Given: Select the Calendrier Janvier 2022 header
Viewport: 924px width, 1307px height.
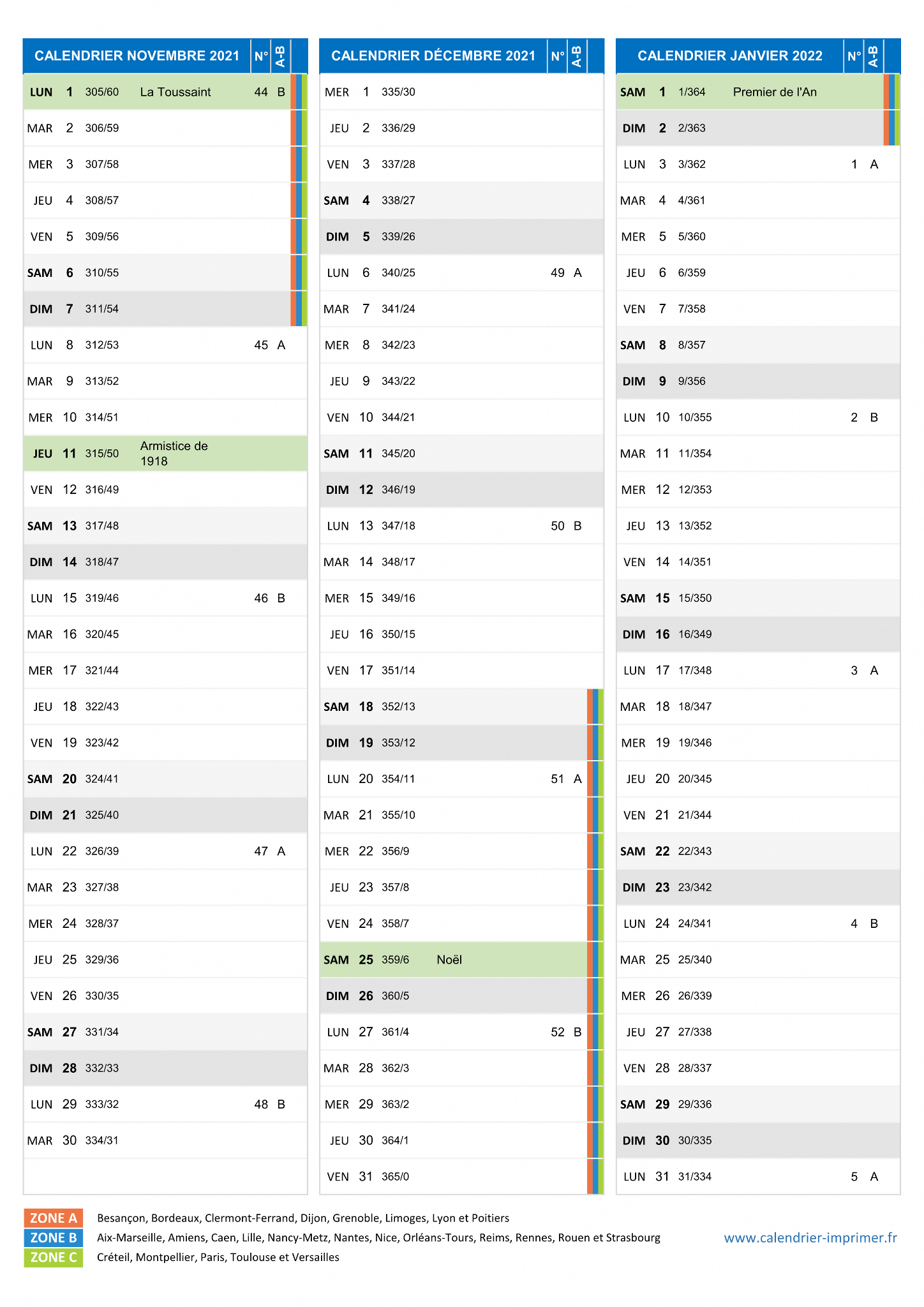Looking at the screenshot, I should coord(730,56).
